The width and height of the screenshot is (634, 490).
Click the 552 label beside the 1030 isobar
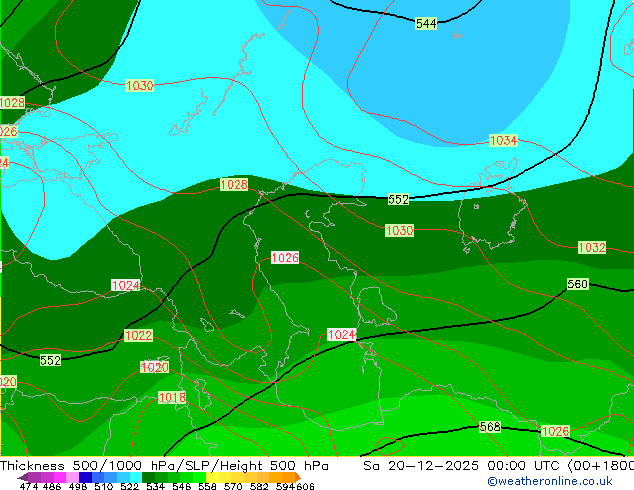398,199
